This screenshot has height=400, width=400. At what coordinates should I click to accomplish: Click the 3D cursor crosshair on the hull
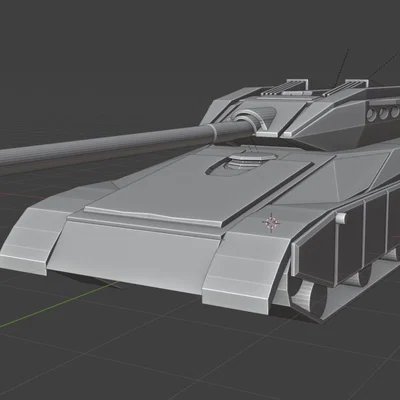(271, 222)
